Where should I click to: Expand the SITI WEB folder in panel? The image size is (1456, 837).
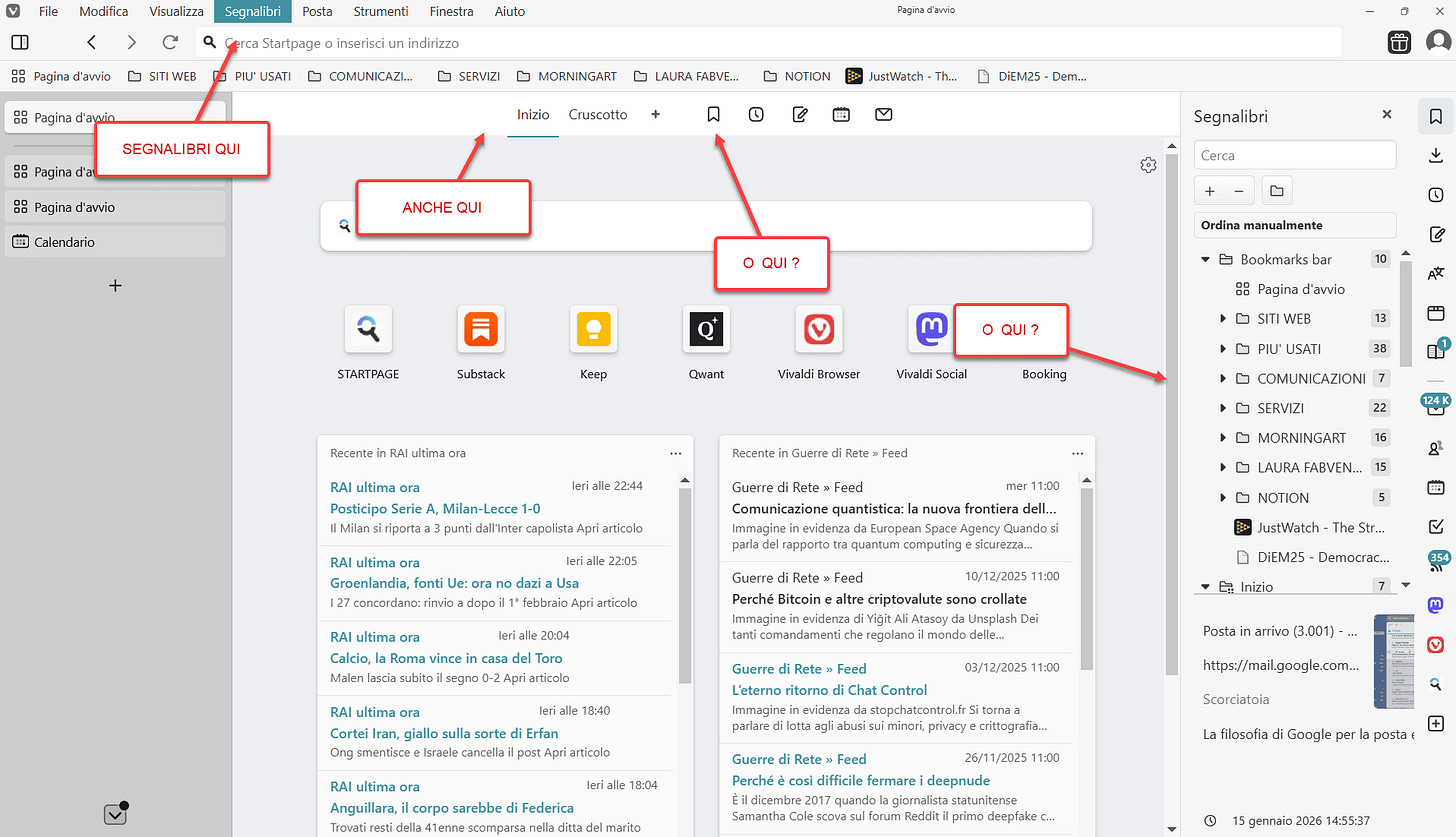1223,319
